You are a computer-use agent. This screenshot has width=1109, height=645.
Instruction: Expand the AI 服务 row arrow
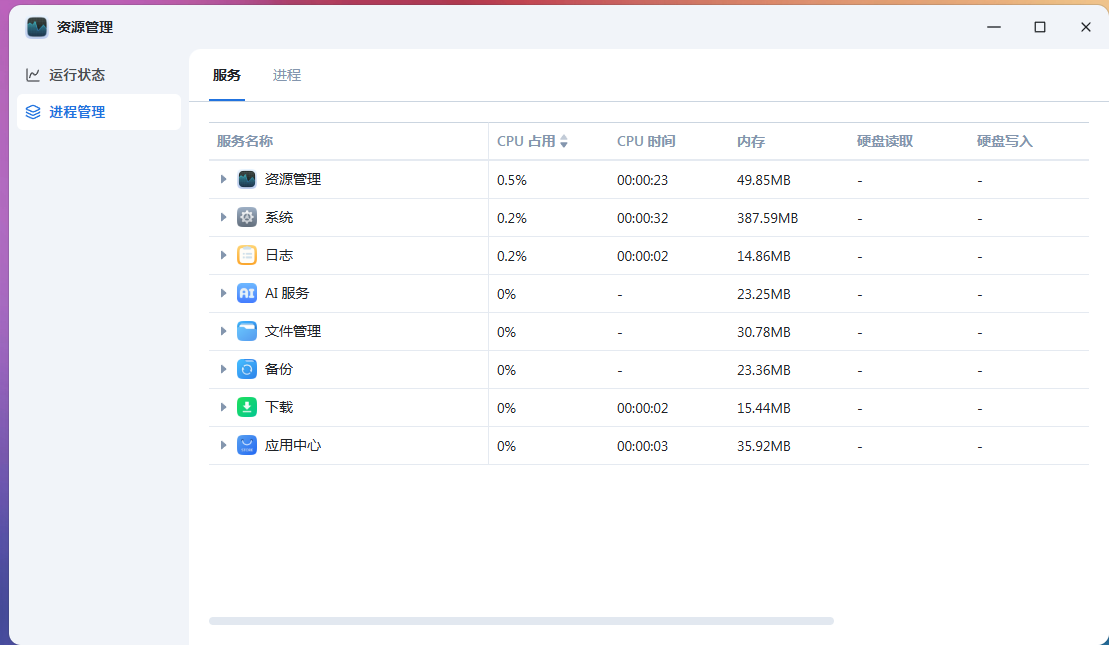224,294
